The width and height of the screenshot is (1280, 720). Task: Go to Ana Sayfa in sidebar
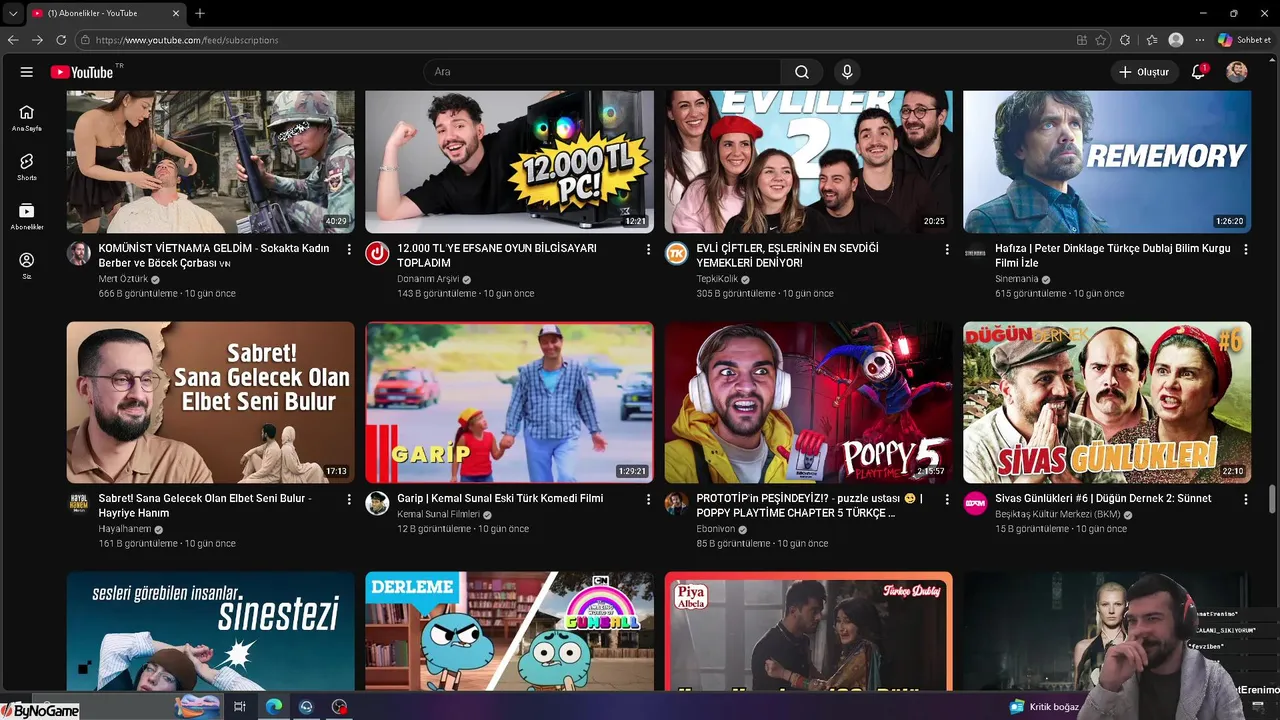tap(27, 118)
